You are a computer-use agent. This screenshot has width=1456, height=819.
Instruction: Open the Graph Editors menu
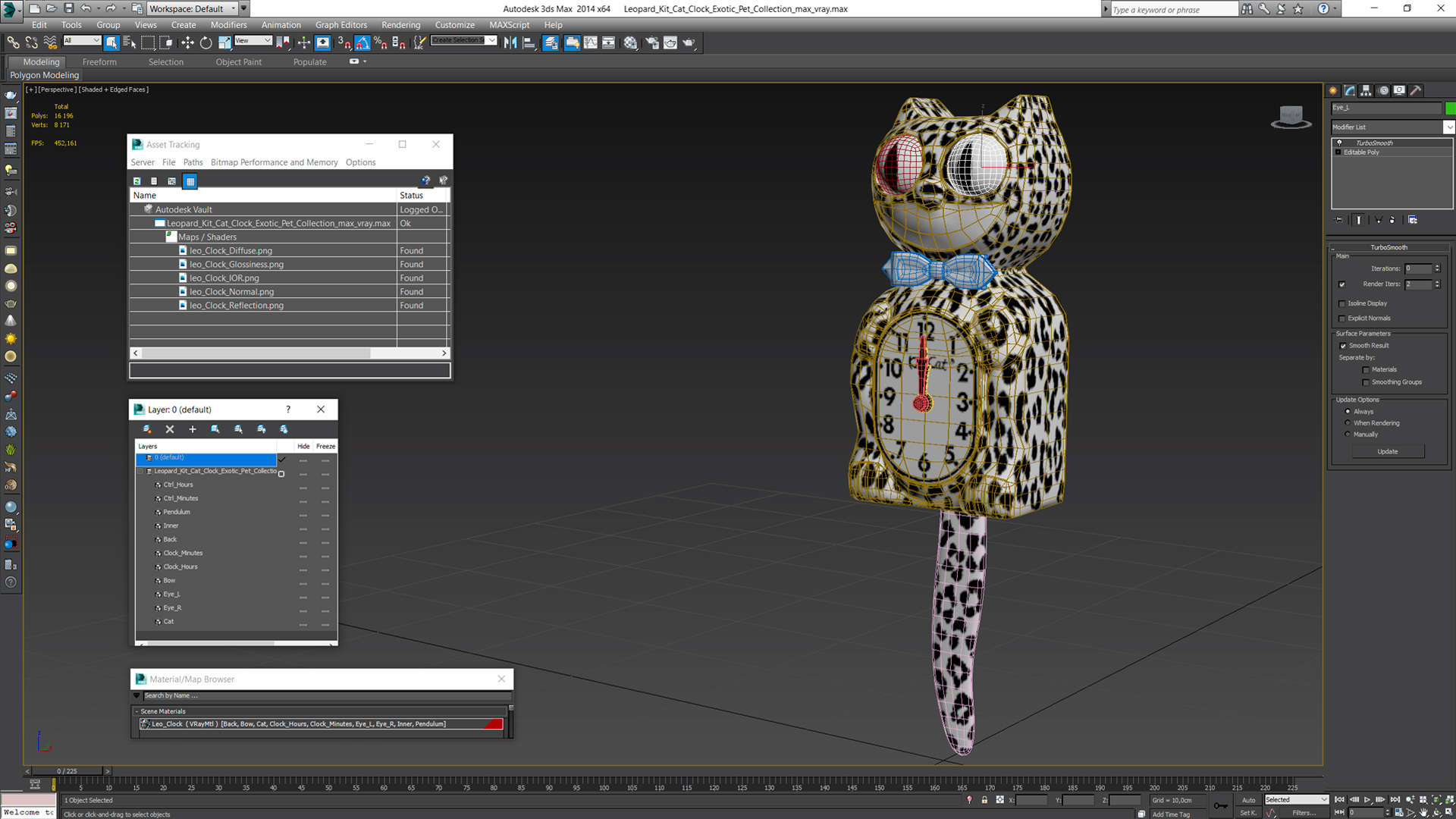point(340,24)
